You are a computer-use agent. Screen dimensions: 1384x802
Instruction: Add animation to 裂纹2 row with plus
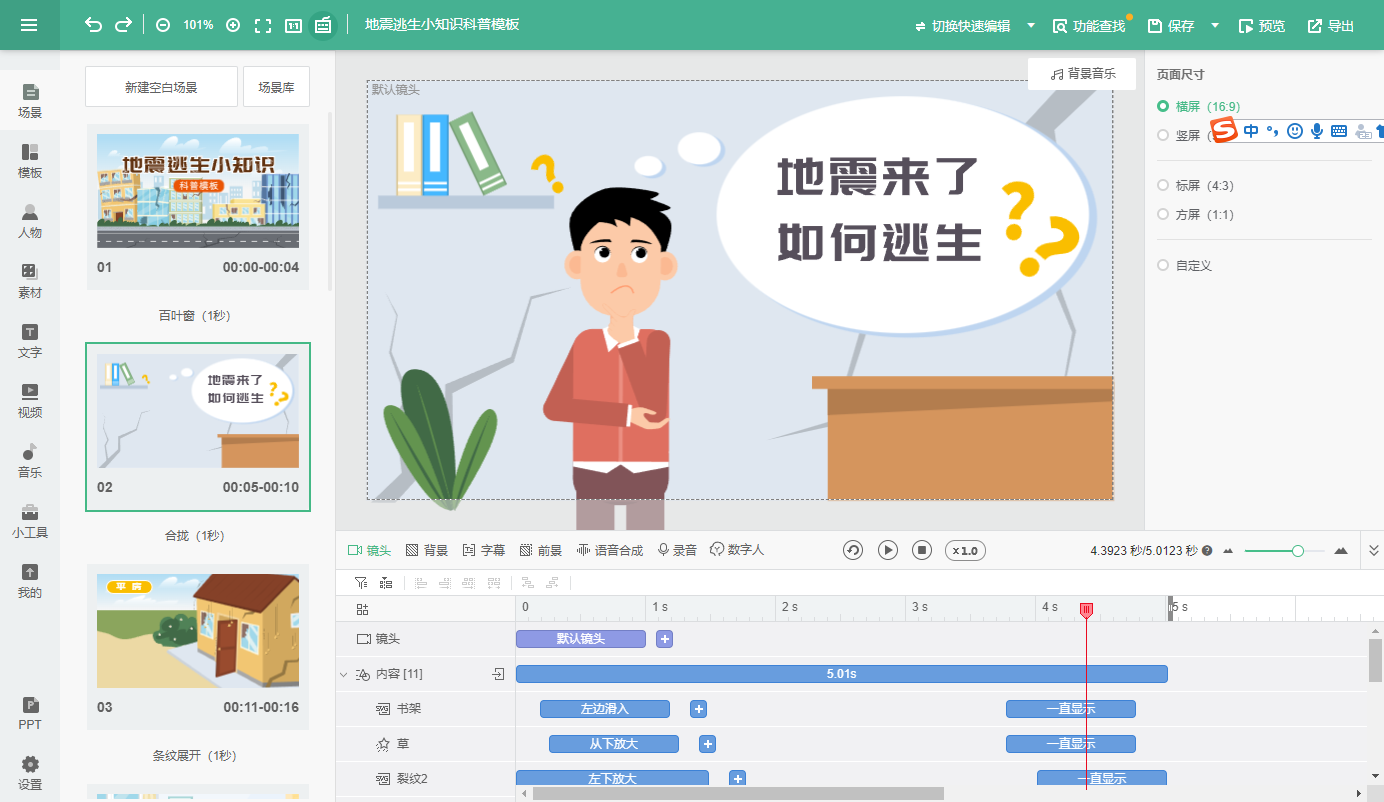tap(737, 778)
